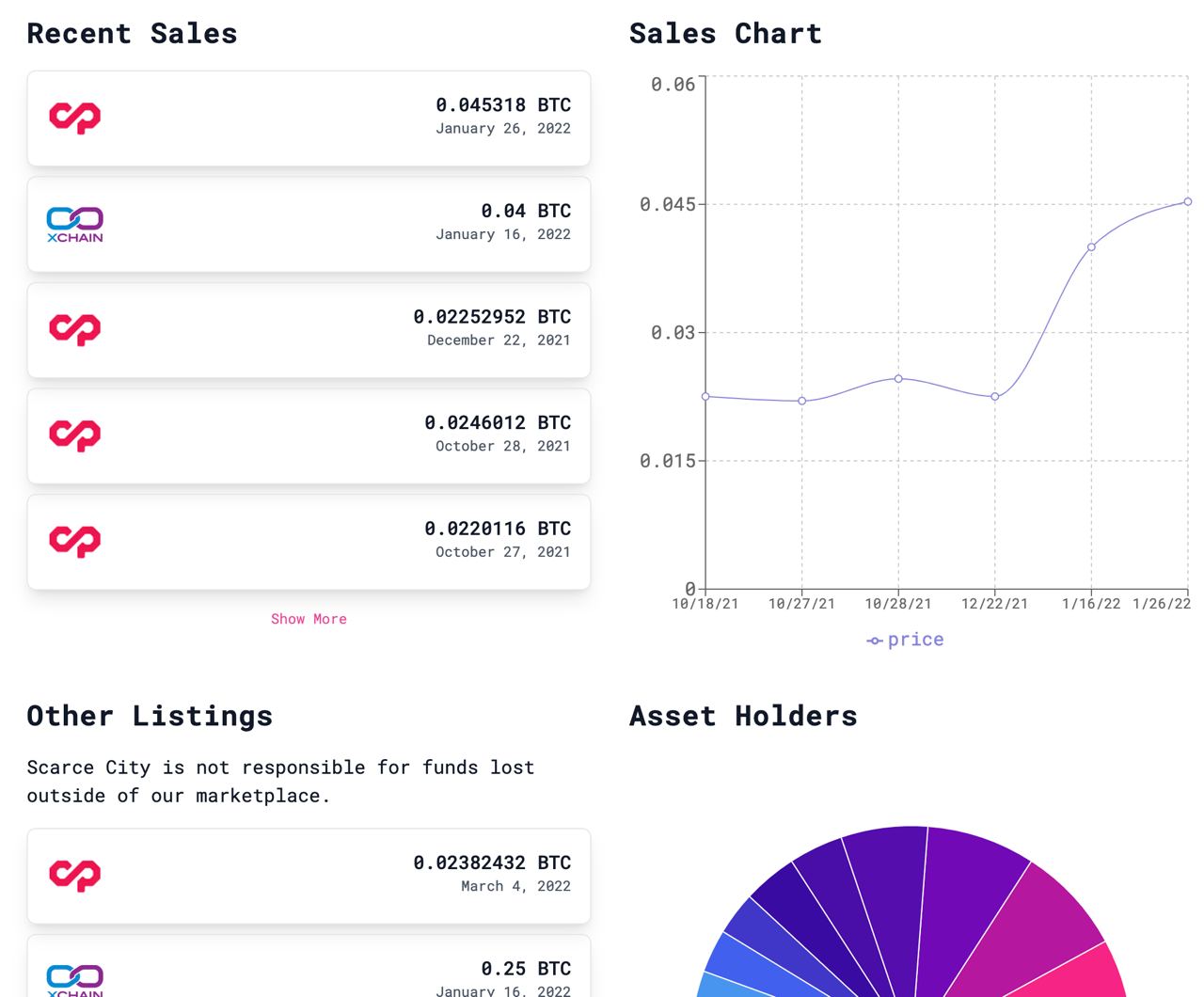The image size is (1204, 997).
Task: Select the 10/18/21 chart data point
Action: point(705,397)
